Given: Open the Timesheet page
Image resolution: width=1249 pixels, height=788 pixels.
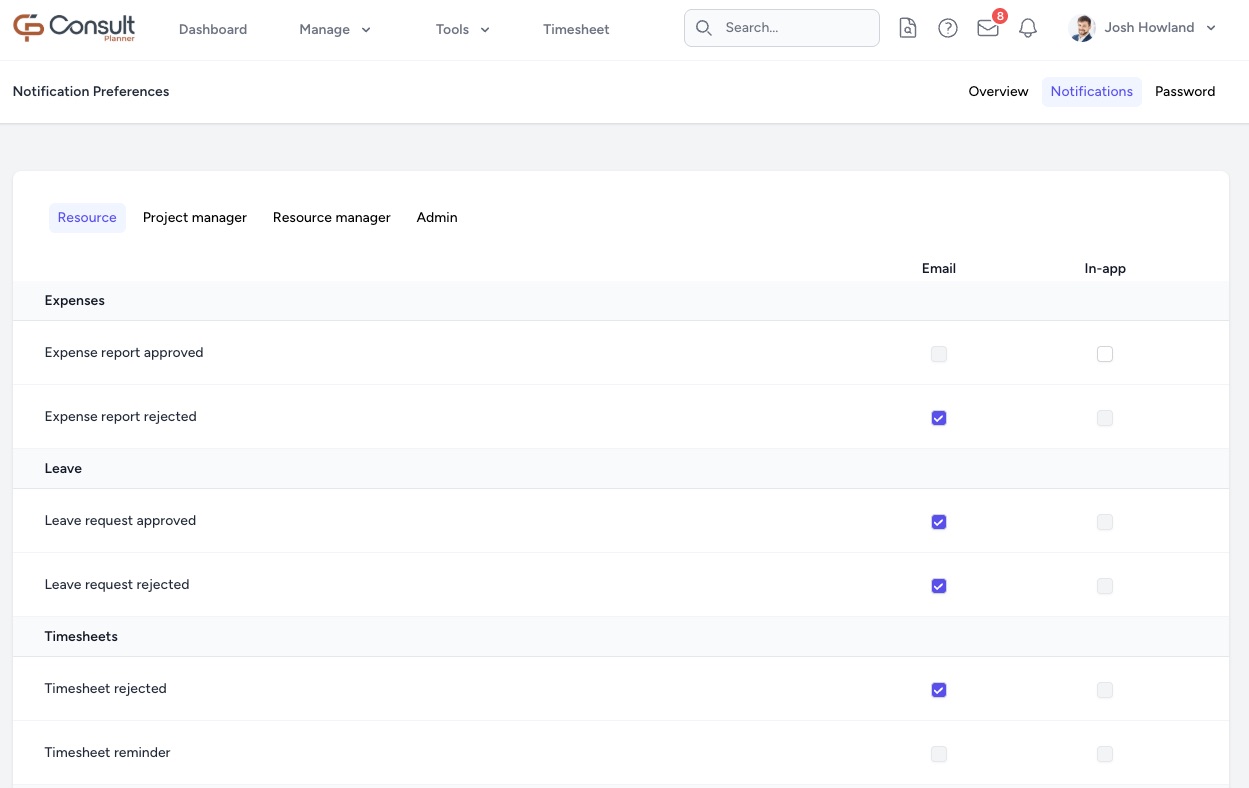Looking at the screenshot, I should click(576, 30).
